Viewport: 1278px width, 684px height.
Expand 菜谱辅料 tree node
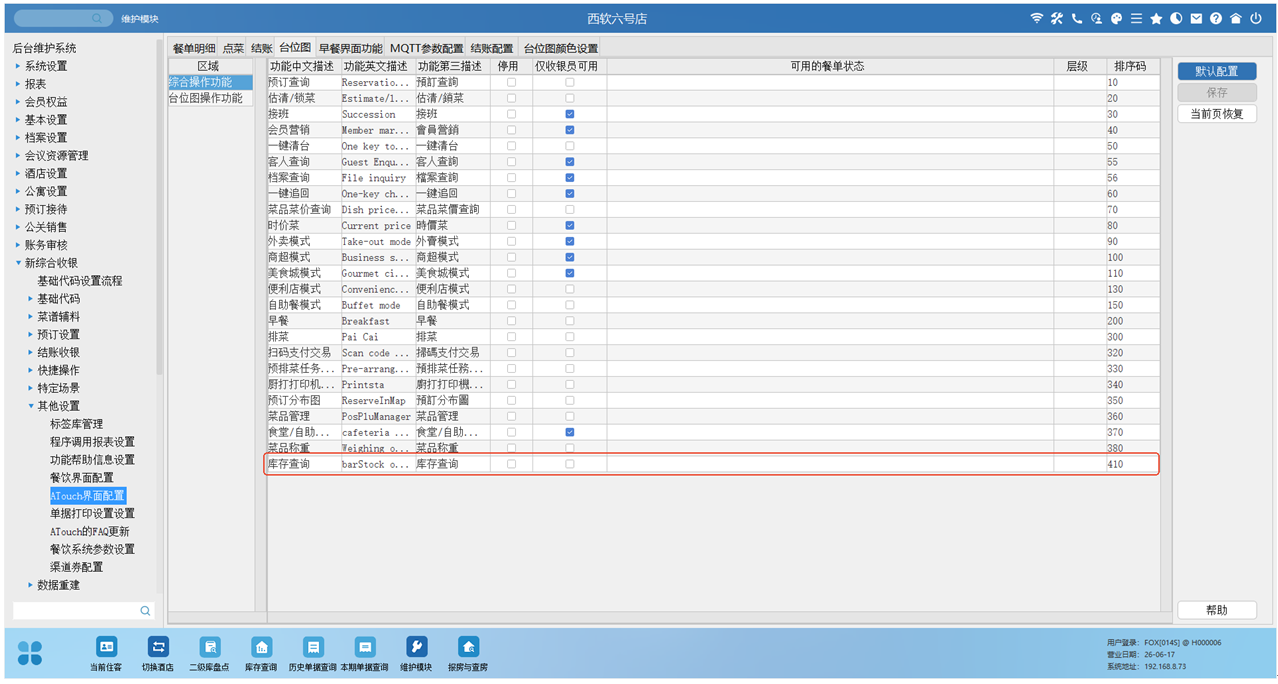point(30,316)
